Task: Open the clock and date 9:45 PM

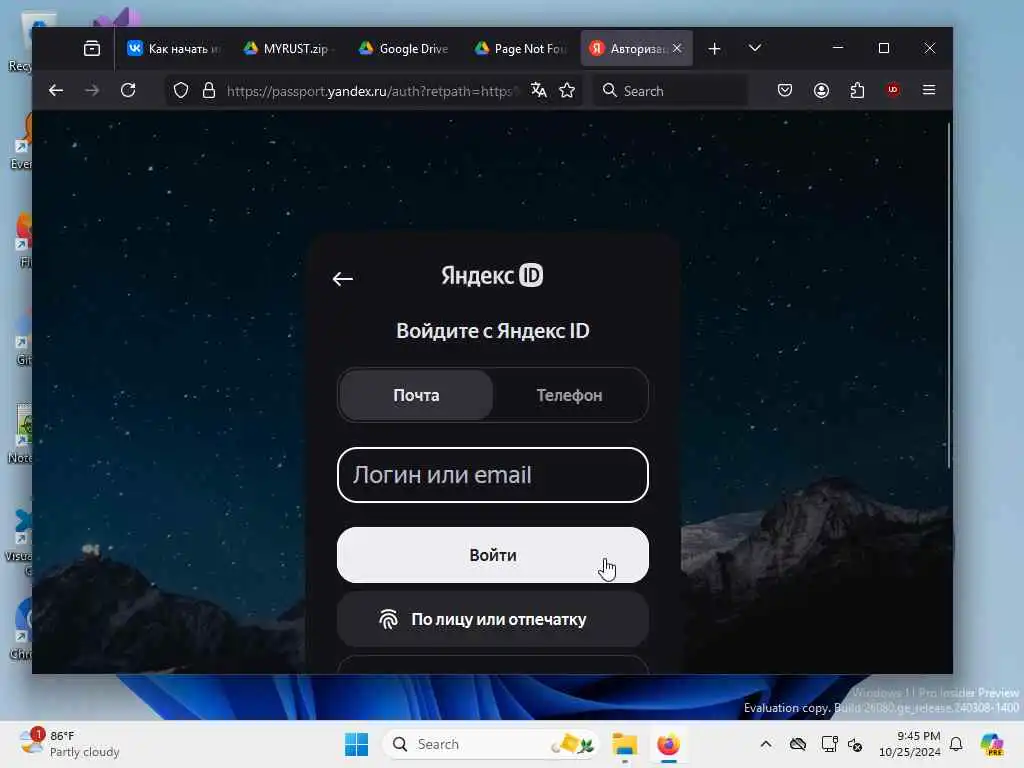Action: 909,744
